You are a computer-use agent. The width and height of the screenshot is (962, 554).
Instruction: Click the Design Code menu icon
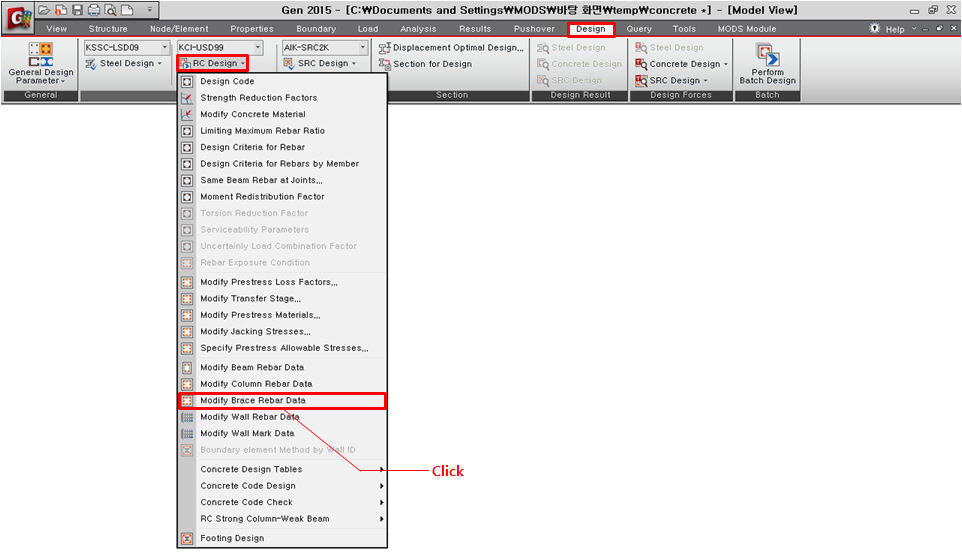[187, 82]
